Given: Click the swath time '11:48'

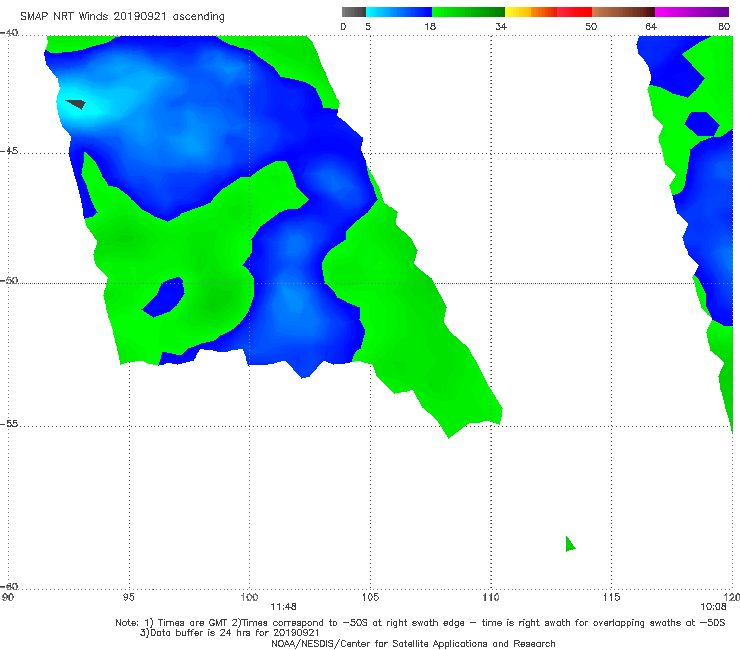Looking at the screenshot, I should pyautogui.click(x=283, y=607).
